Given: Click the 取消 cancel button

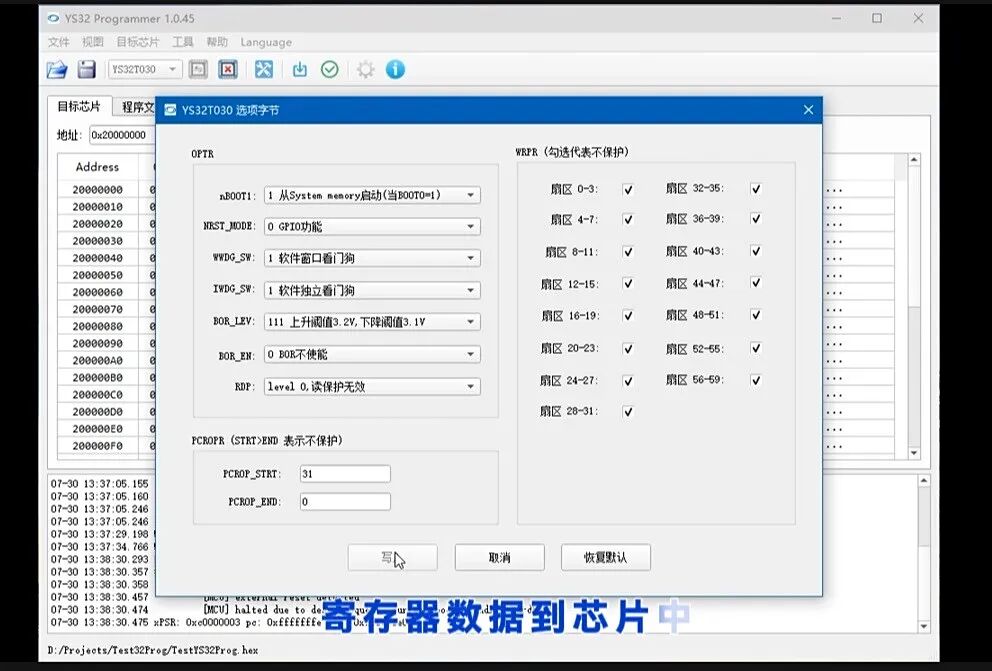Looking at the screenshot, I should (499, 557).
